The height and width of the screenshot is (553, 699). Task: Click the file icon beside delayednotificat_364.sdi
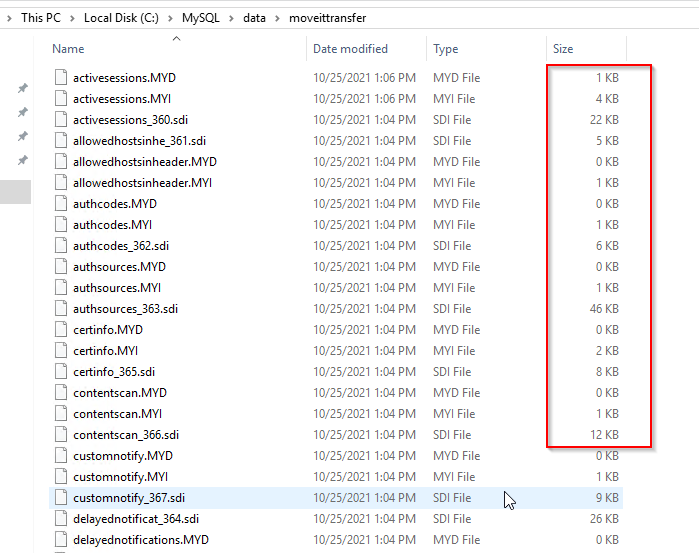click(x=61, y=518)
